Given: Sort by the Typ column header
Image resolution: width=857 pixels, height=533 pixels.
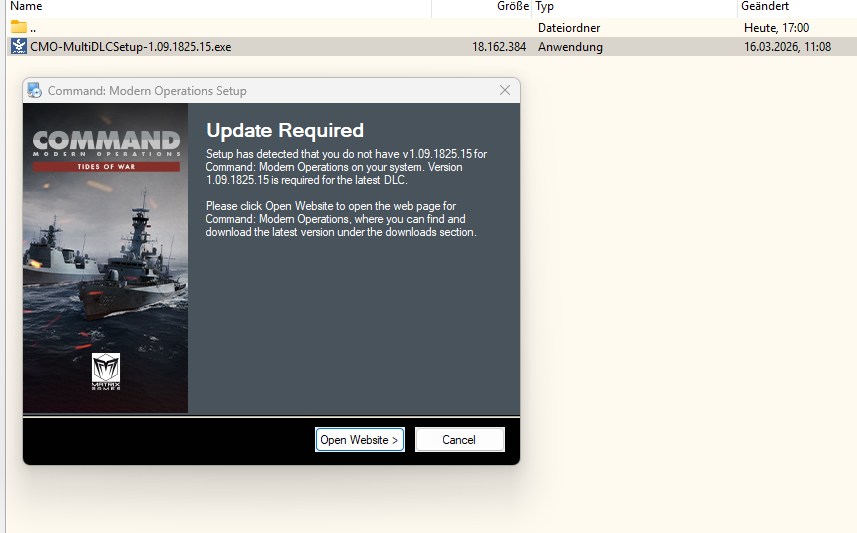Looking at the screenshot, I should pos(544,7).
